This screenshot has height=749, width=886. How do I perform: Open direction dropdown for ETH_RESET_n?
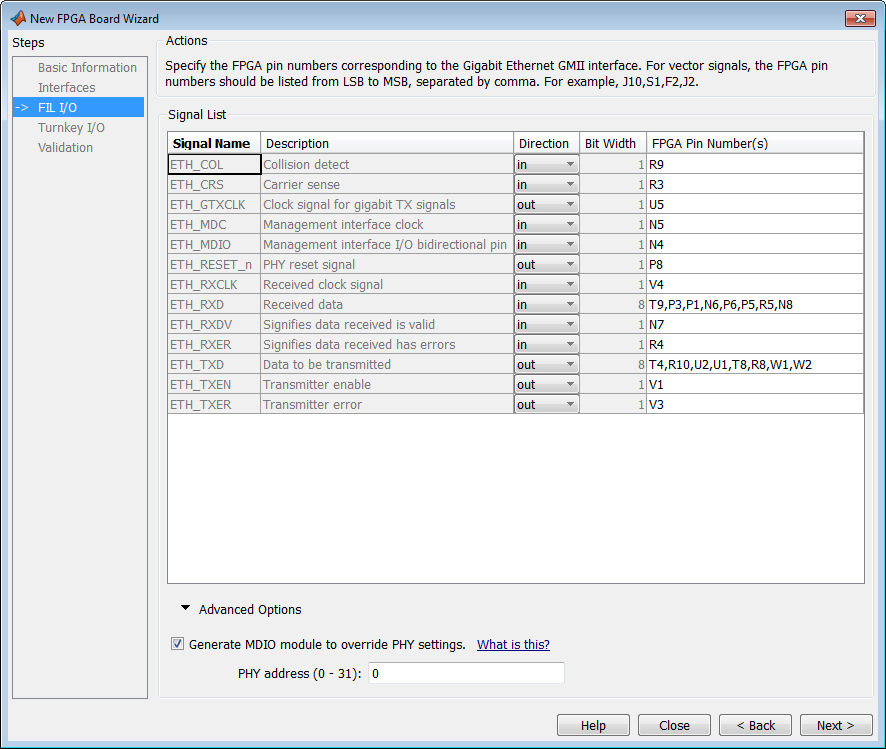(x=546, y=264)
